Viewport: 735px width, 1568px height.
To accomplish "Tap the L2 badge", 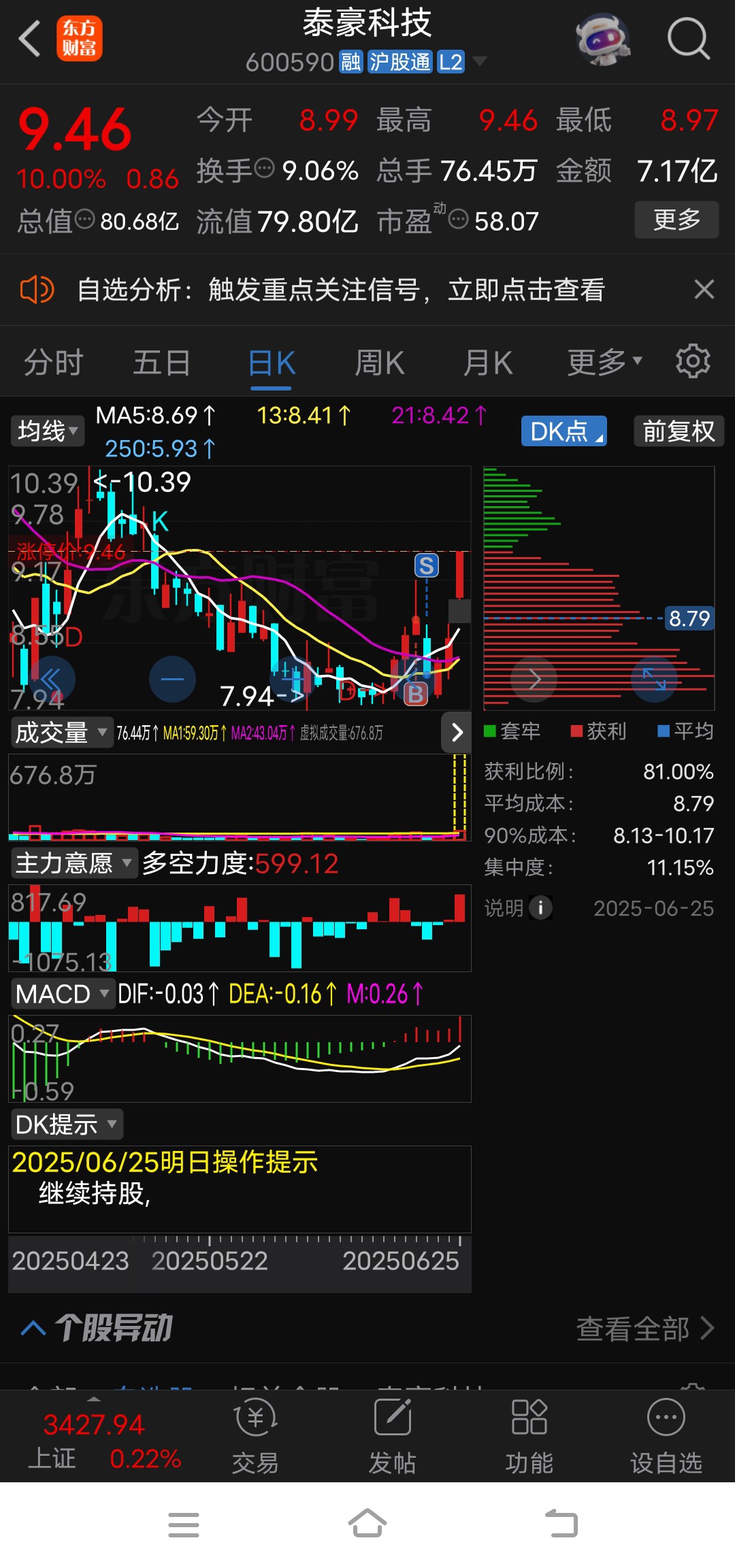I will tap(451, 62).
